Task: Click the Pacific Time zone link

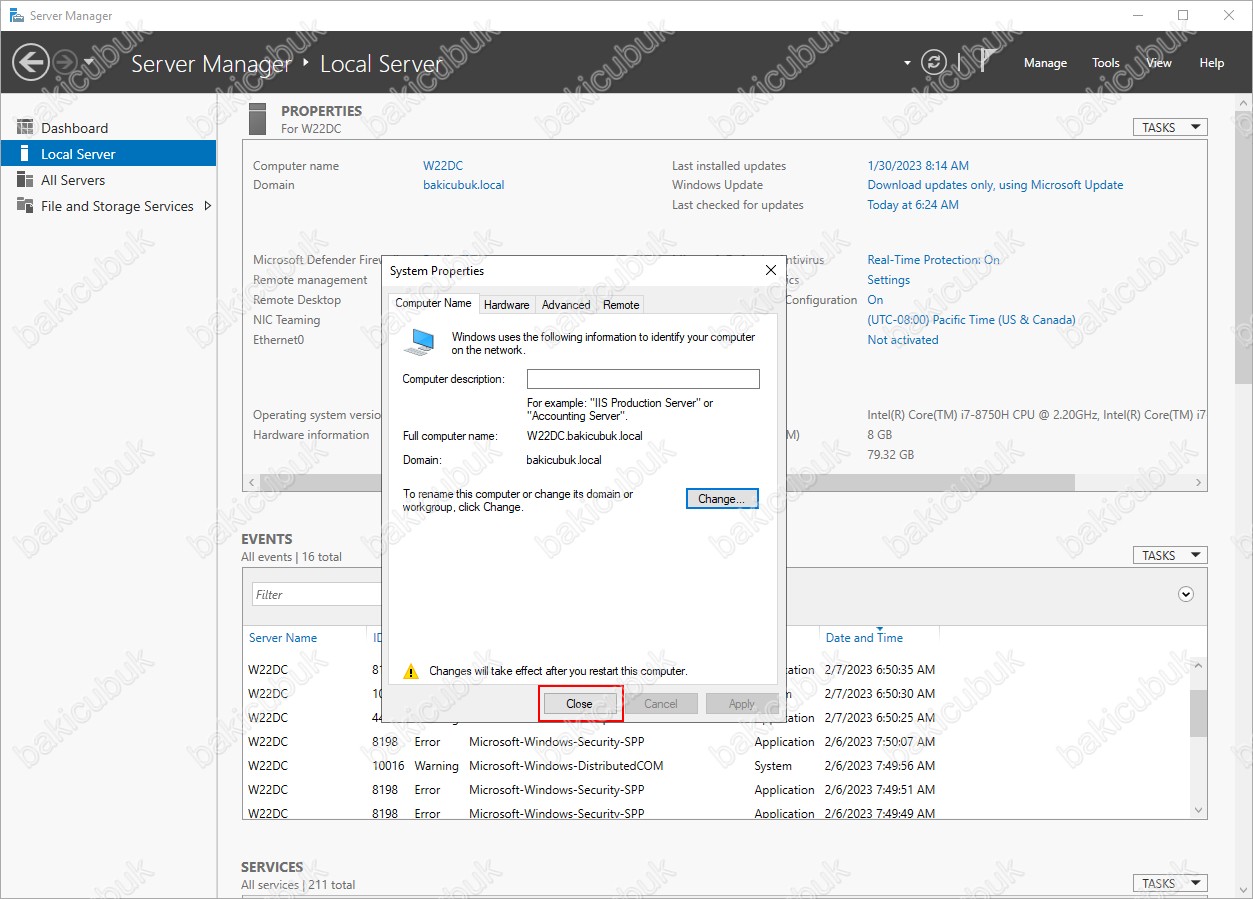Action: (971, 320)
